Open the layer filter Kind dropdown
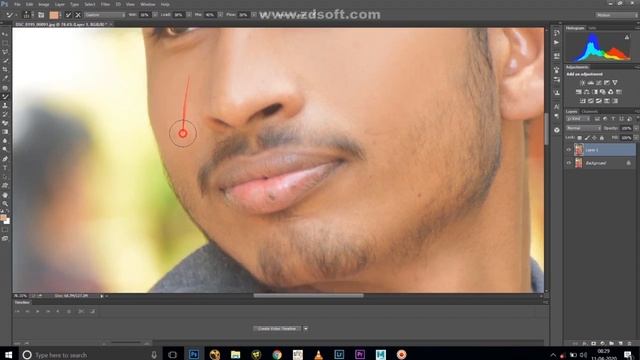Viewport: 640px width, 360px height. 578,119
